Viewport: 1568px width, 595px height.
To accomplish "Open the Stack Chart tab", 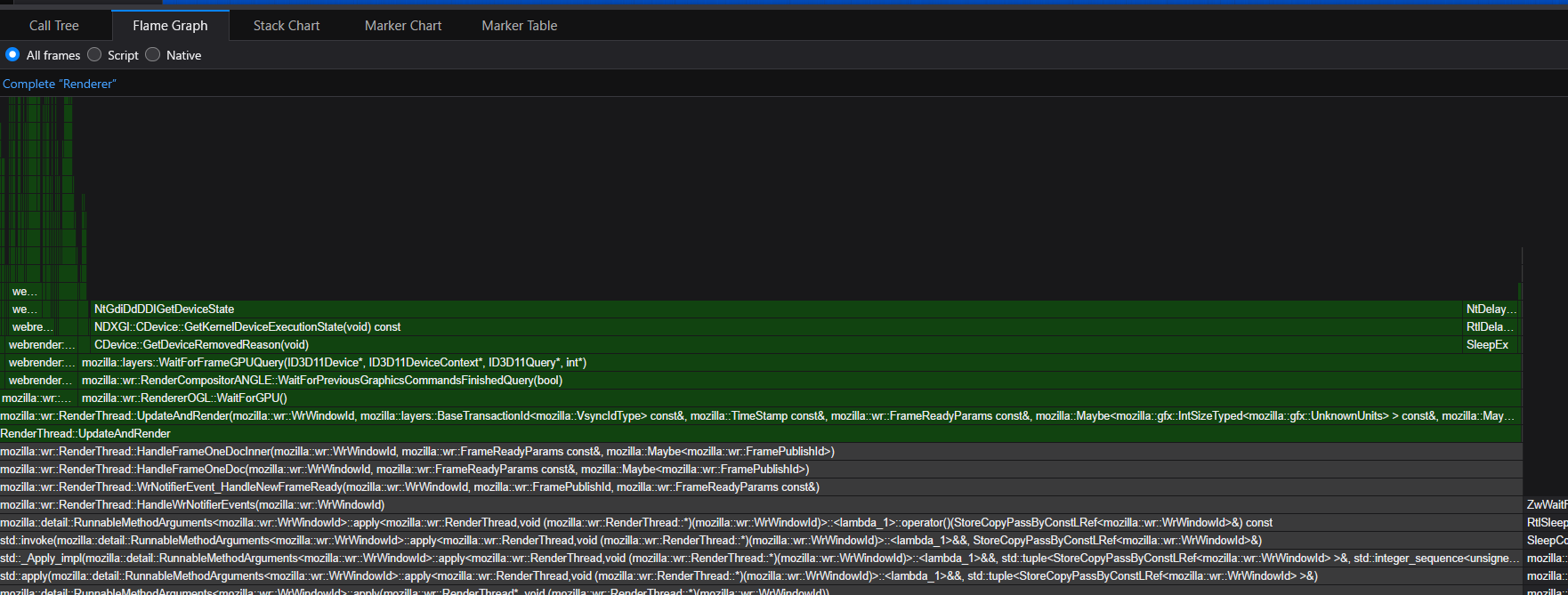I will 286,26.
